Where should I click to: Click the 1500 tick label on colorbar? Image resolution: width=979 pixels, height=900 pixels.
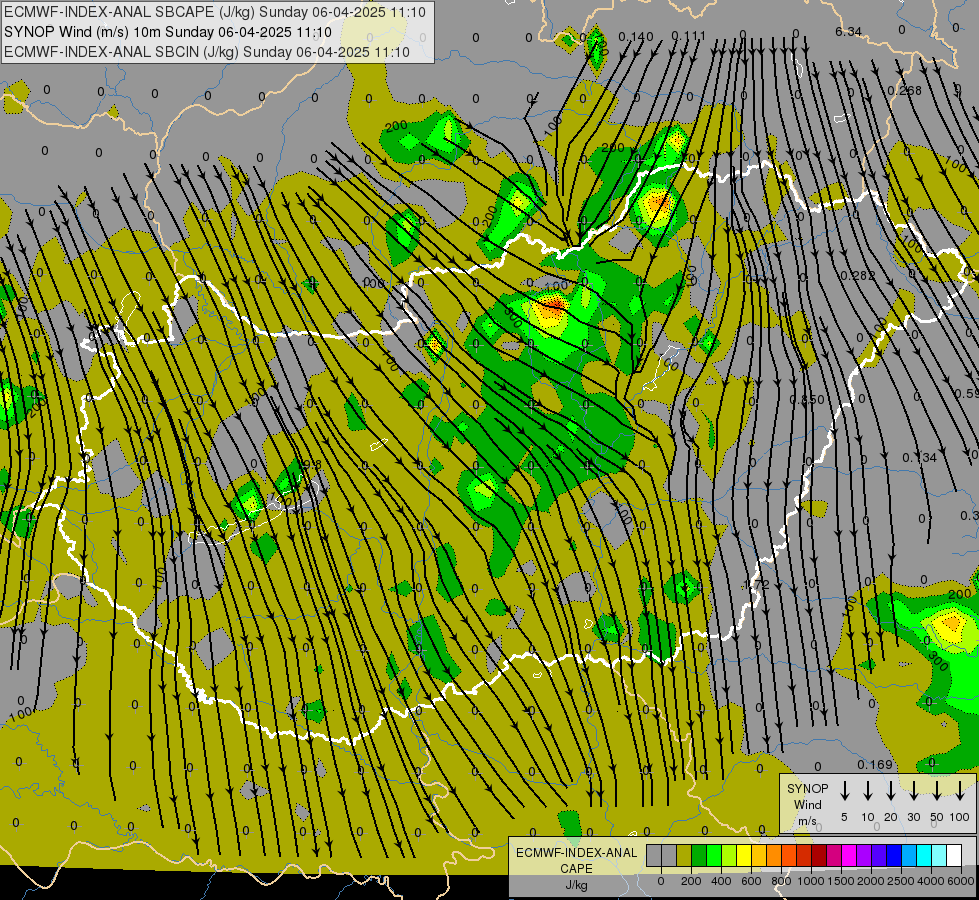(841, 881)
